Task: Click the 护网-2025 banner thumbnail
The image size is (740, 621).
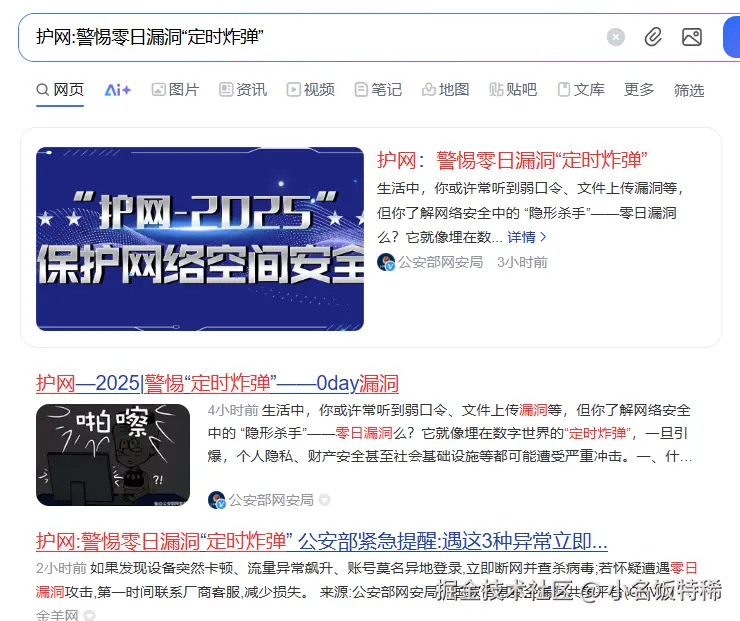Action: [x=200, y=239]
